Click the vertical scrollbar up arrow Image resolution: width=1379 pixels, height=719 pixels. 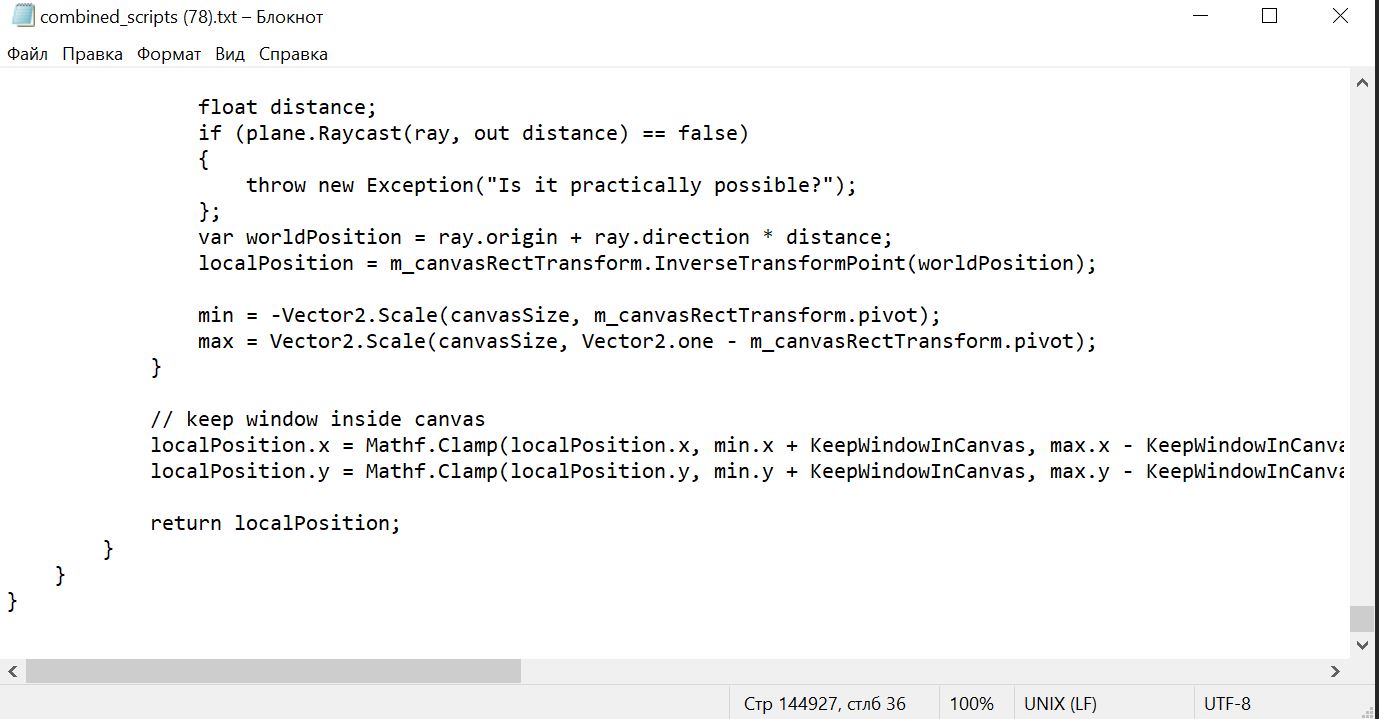click(1361, 84)
